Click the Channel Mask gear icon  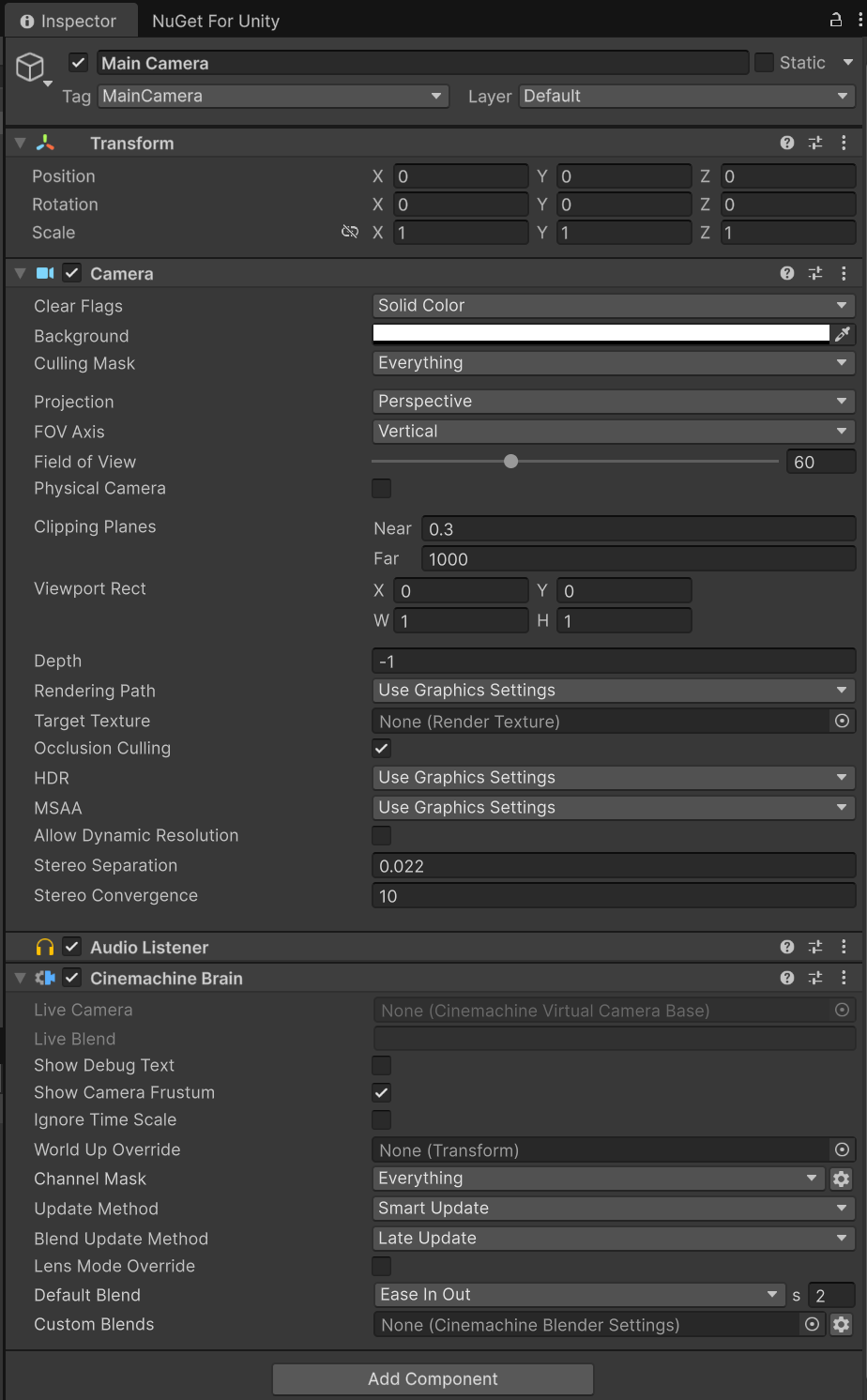(x=842, y=1179)
